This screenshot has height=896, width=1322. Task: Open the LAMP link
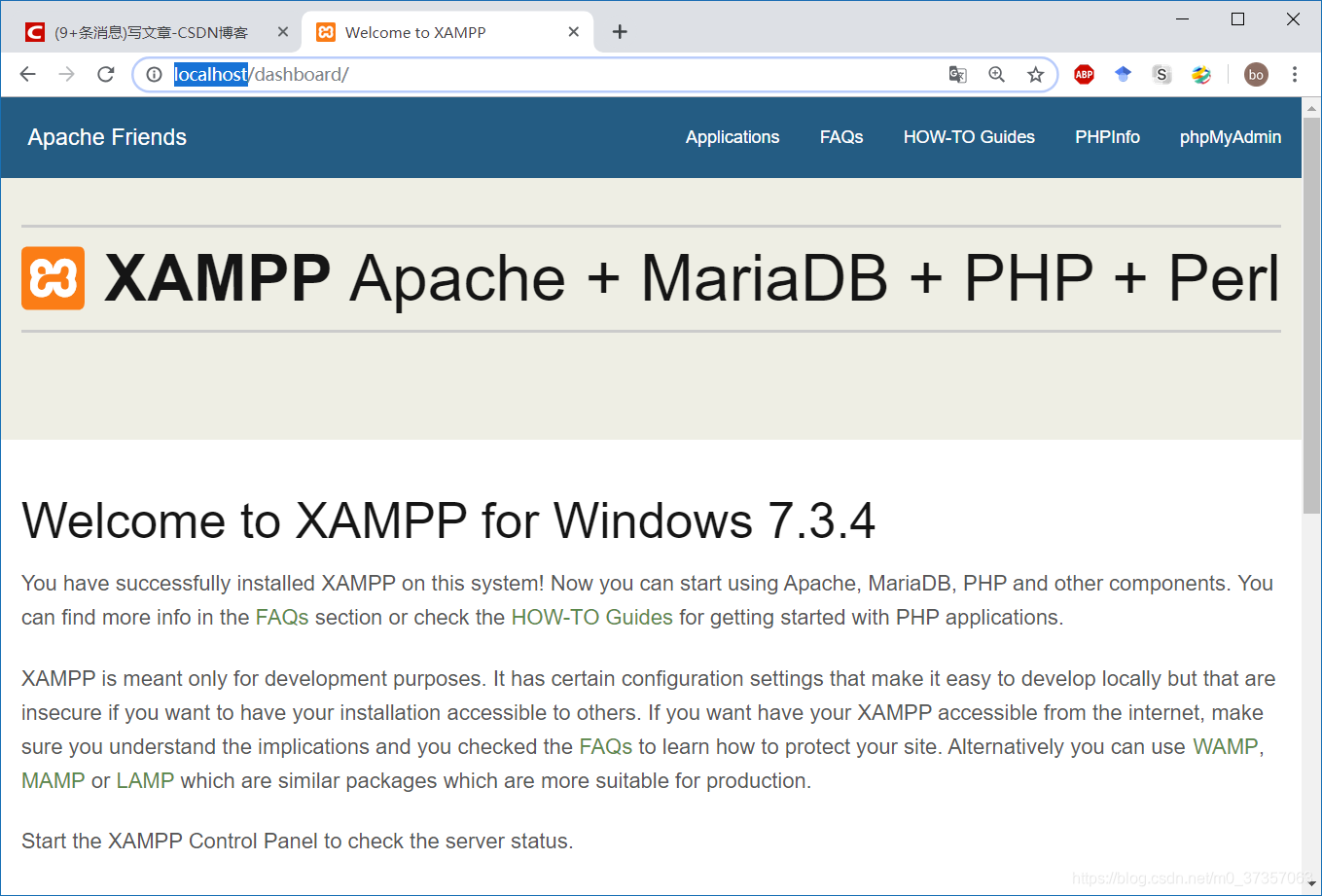(145, 780)
